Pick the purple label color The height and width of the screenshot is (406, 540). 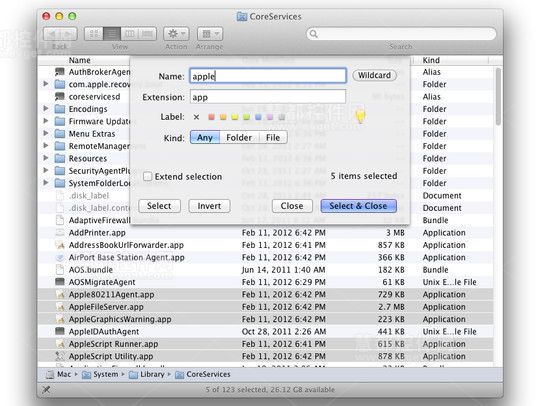[x=270, y=117]
